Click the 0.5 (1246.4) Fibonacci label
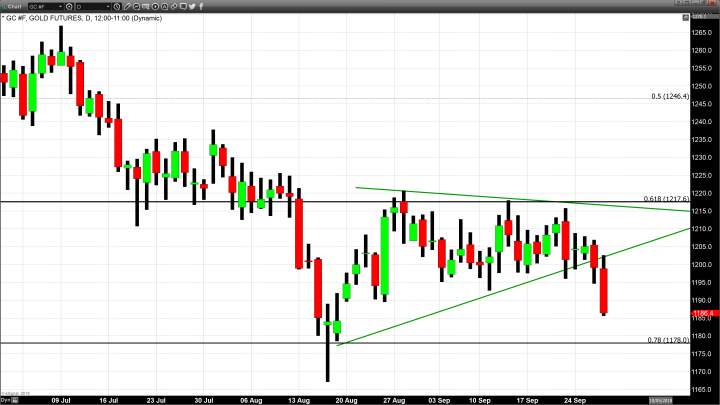This screenshot has height=405, width=720. point(670,97)
